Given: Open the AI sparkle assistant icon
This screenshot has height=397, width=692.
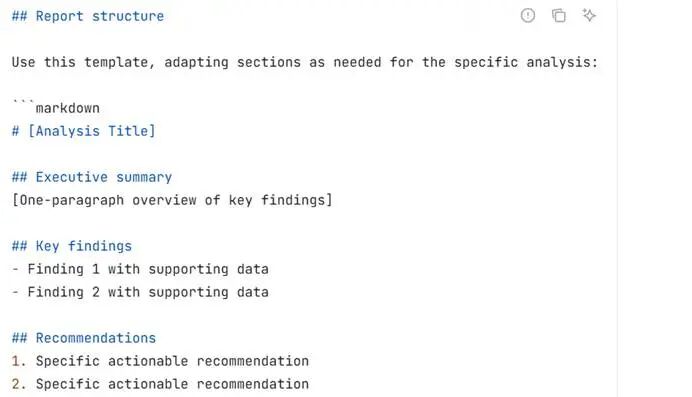Looking at the screenshot, I should [589, 15].
